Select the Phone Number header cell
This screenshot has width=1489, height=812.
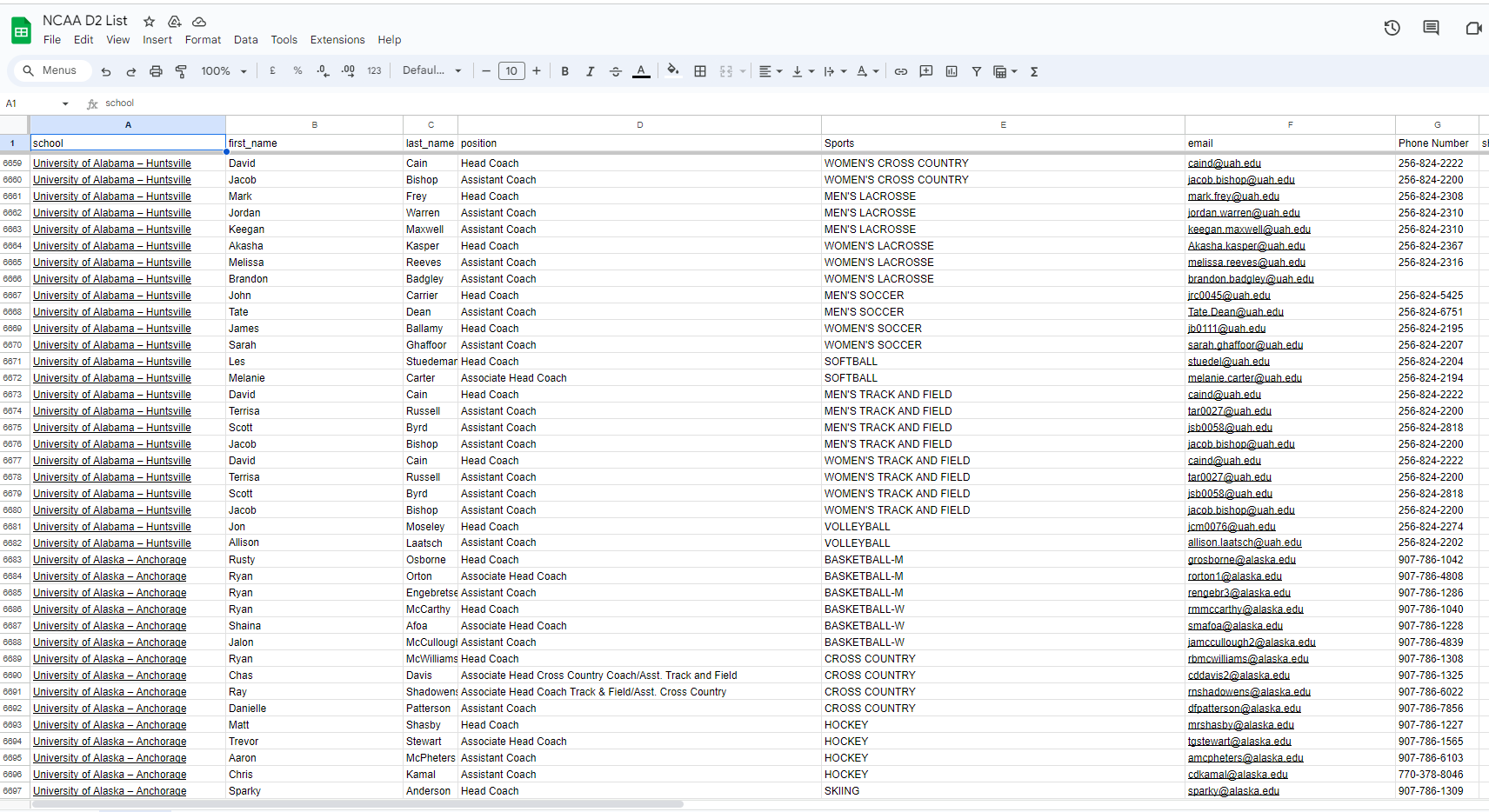coord(1437,143)
